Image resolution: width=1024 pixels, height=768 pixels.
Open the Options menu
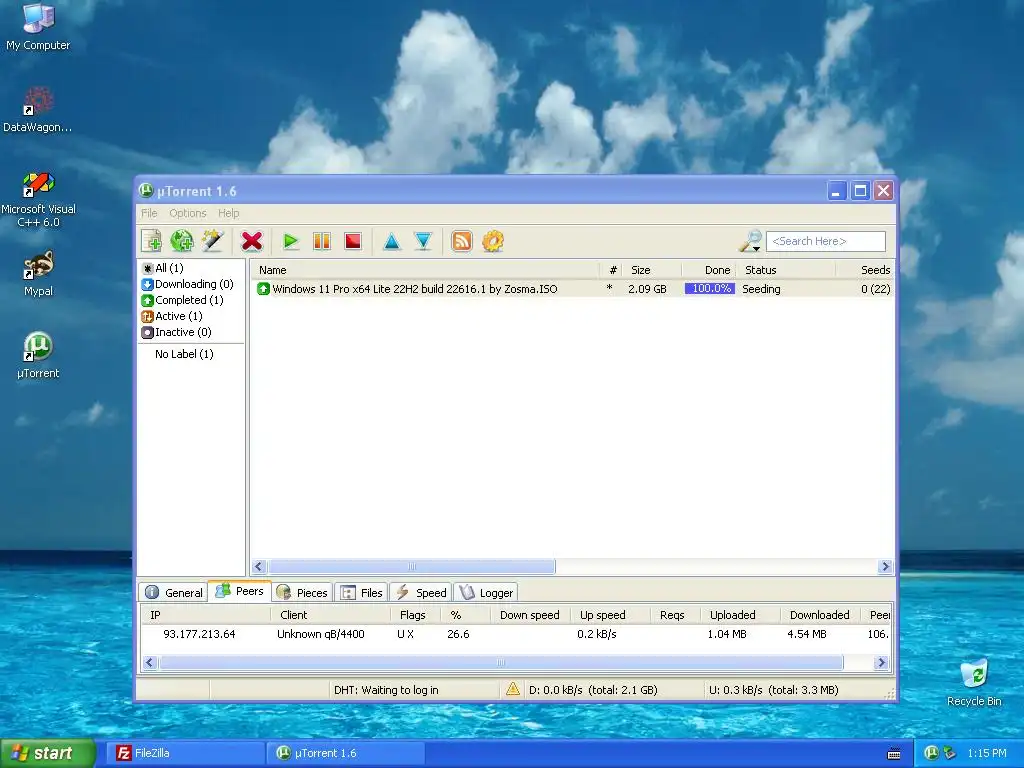click(187, 213)
